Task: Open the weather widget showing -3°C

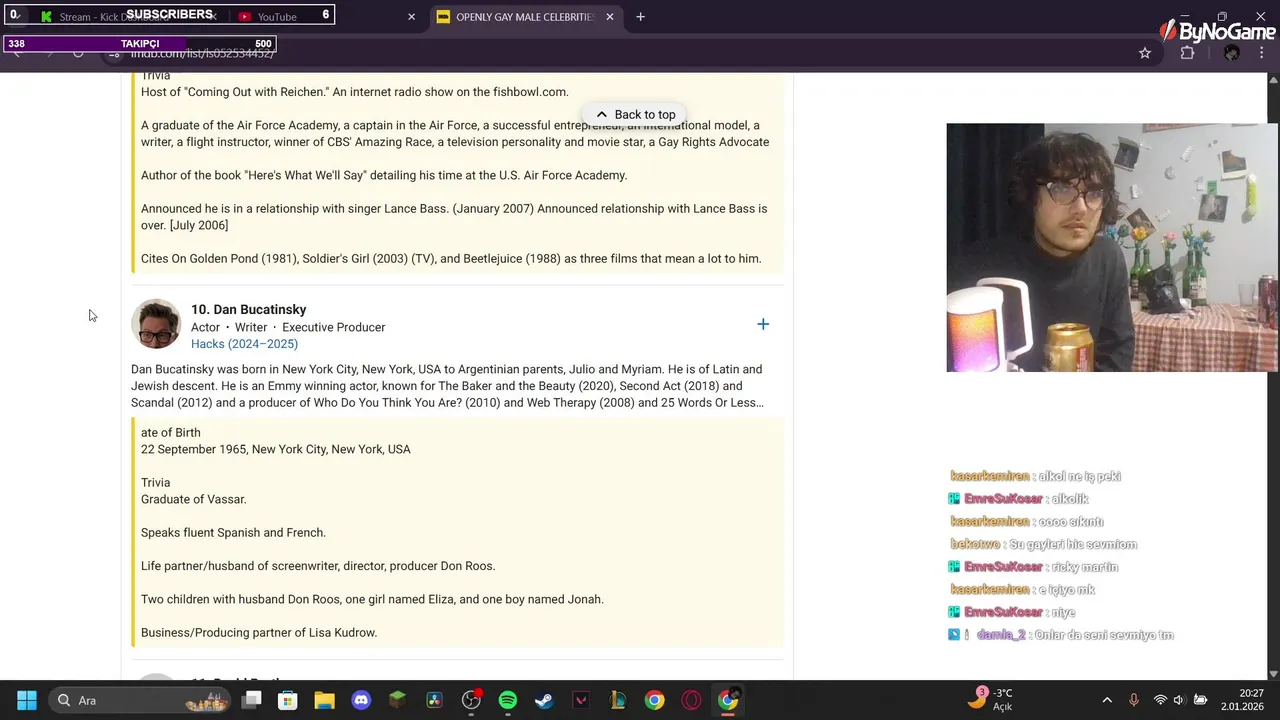Action: click(990, 700)
